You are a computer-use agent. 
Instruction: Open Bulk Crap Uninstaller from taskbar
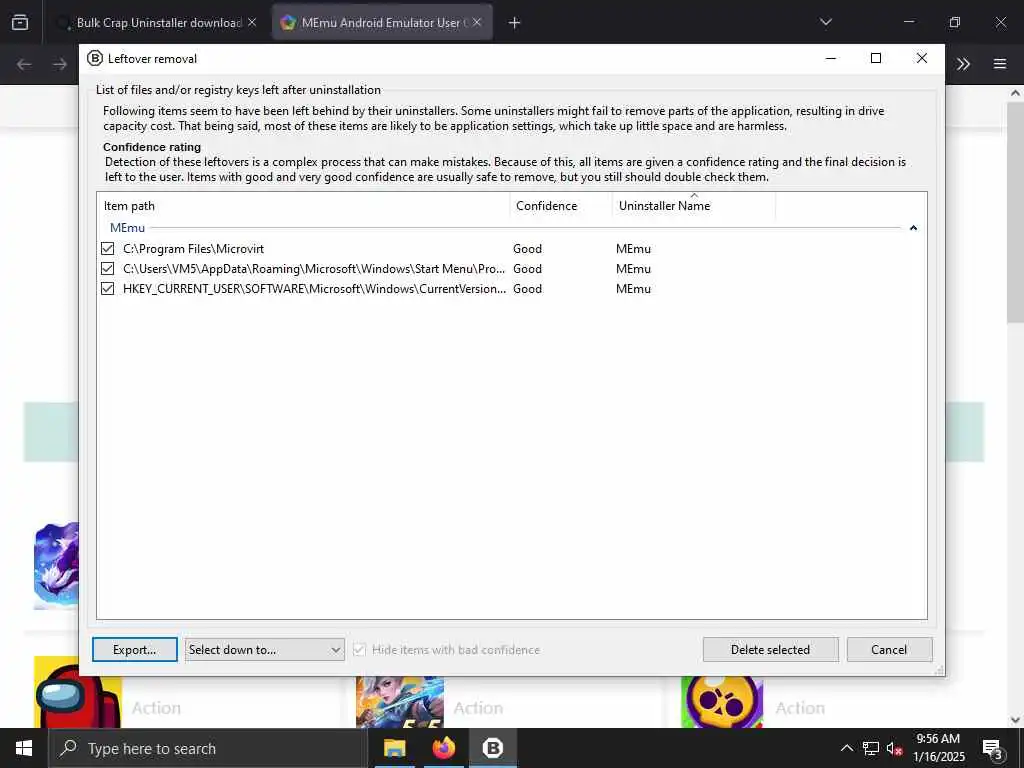pos(493,748)
